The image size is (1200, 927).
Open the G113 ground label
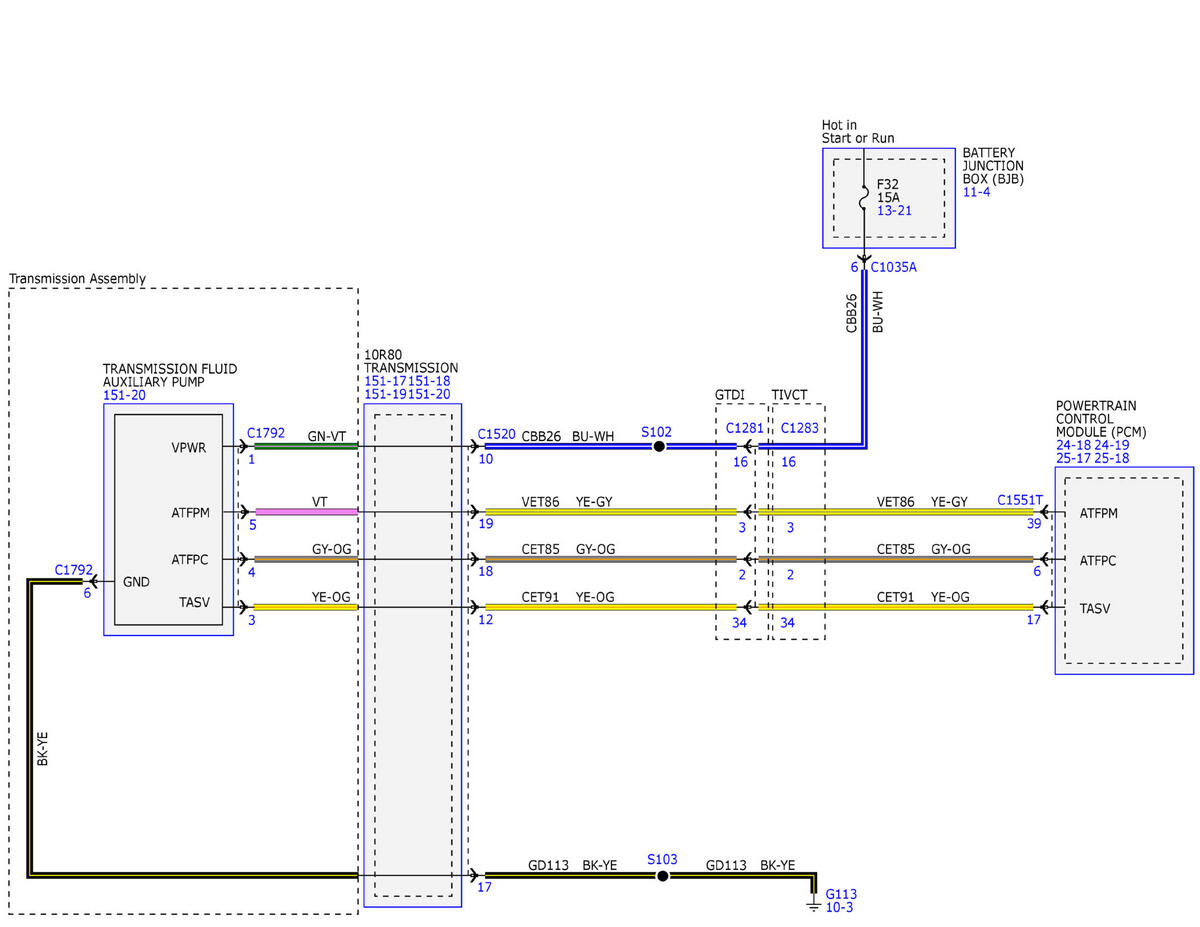pos(841,894)
